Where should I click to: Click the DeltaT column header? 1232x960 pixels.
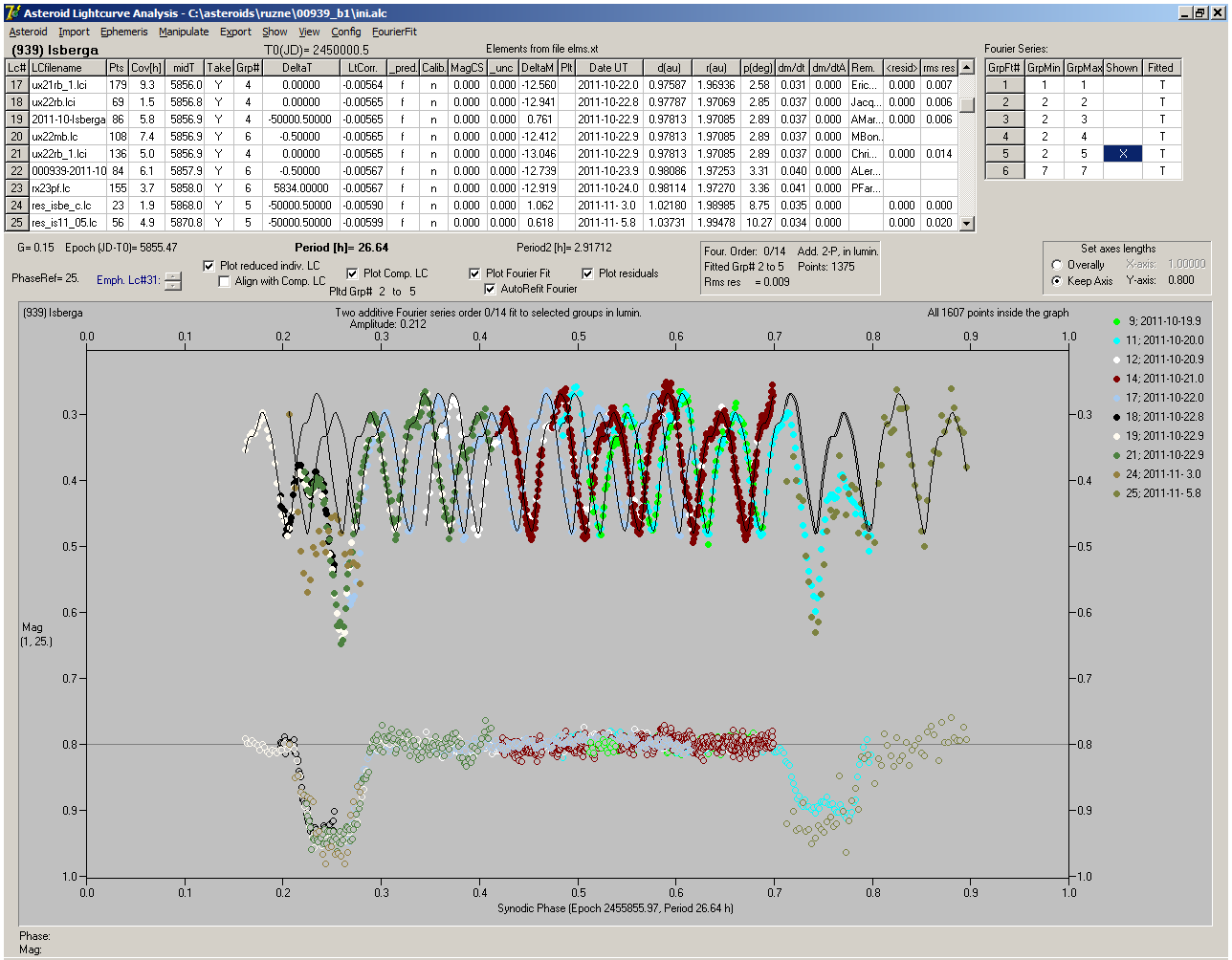click(x=301, y=68)
